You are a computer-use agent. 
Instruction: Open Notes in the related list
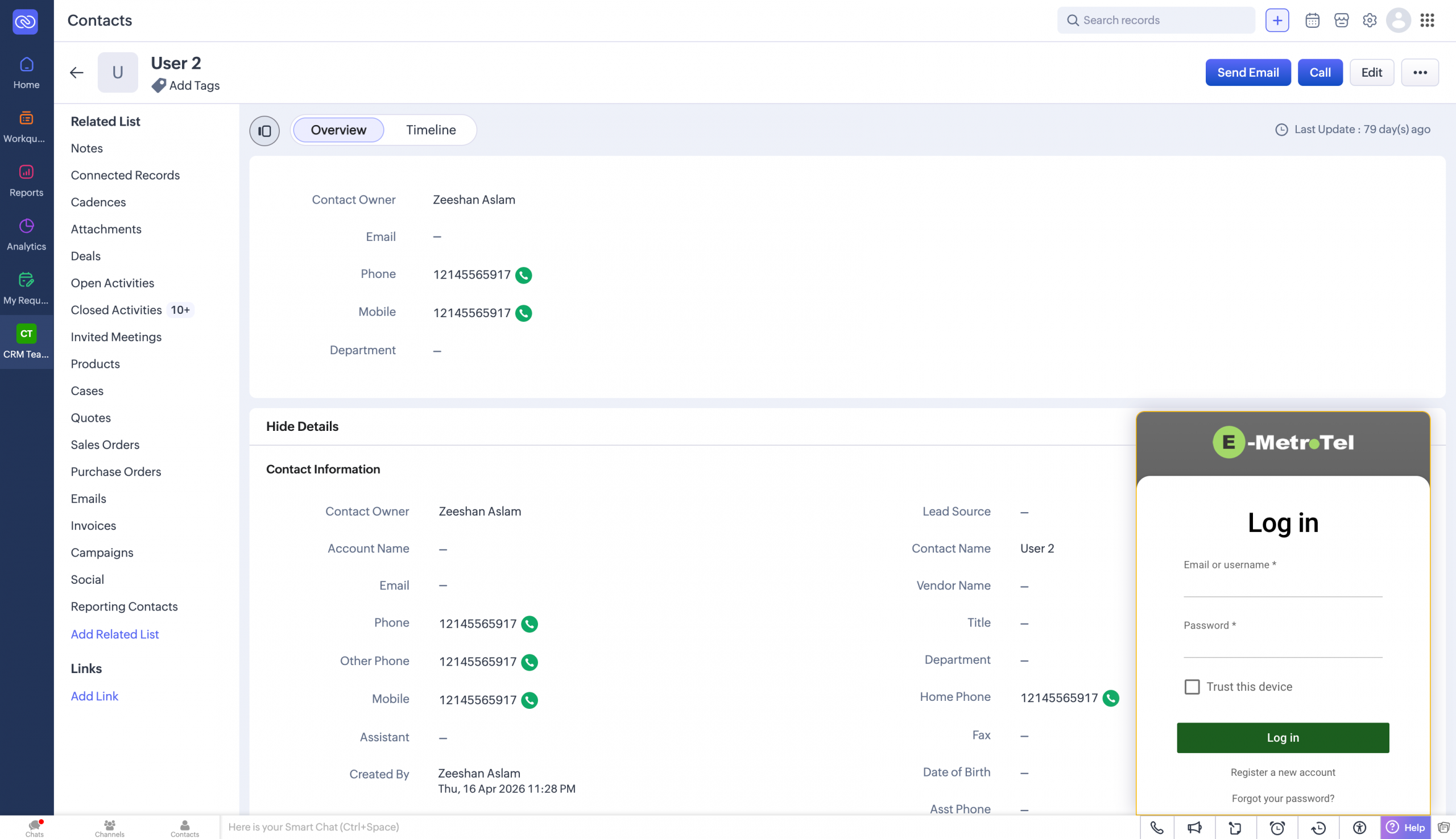pyautogui.click(x=86, y=148)
